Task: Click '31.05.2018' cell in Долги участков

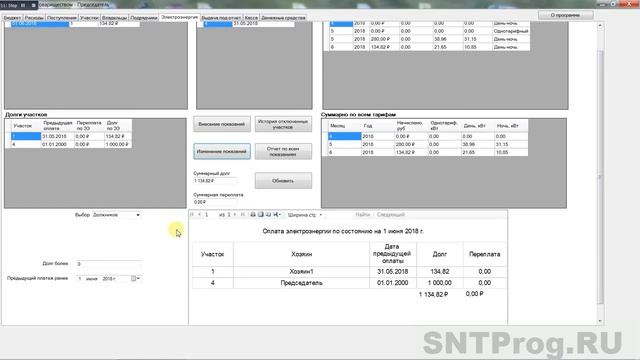Action: (58, 136)
